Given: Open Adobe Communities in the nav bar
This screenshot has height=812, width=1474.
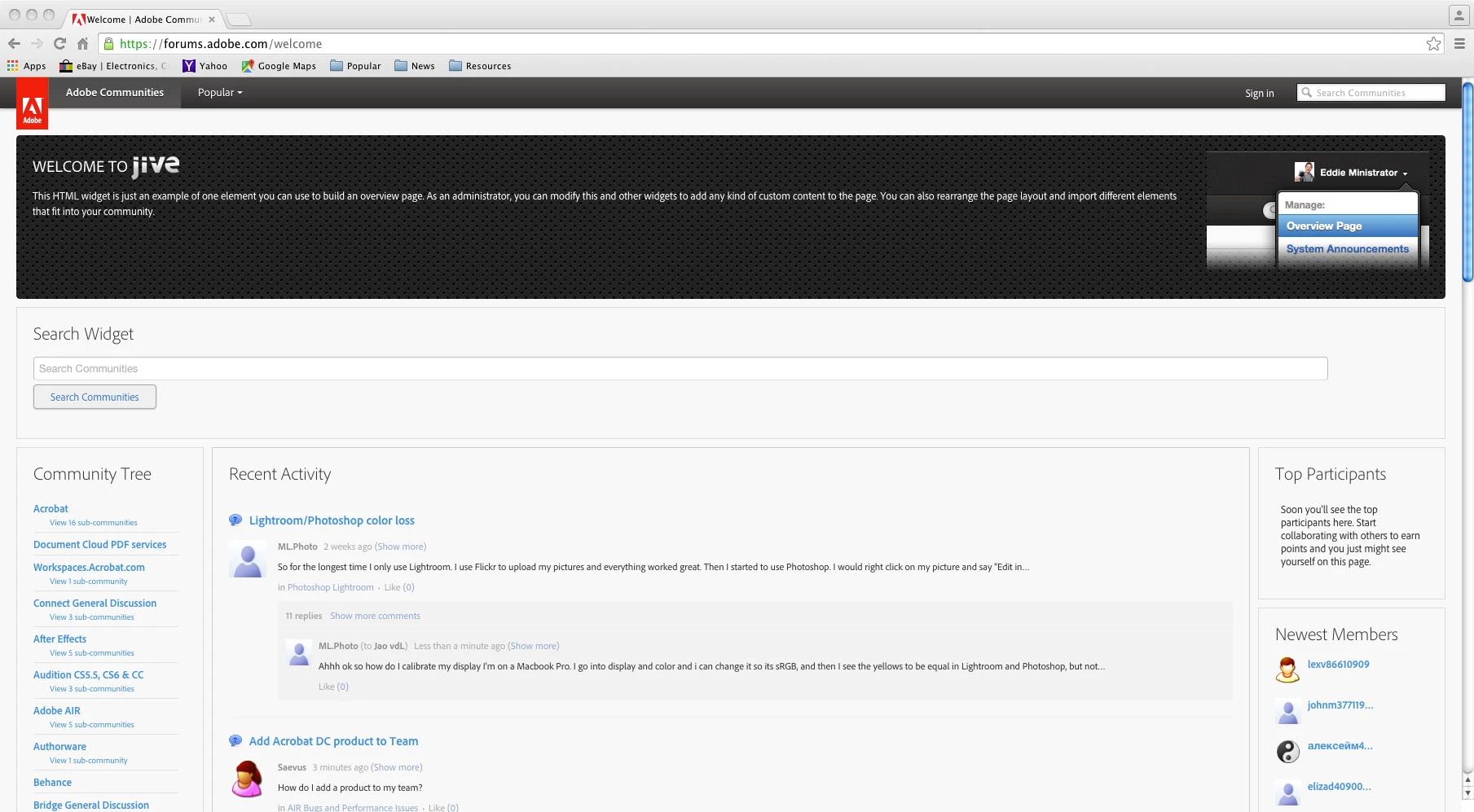Looking at the screenshot, I should pyautogui.click(x=115, y=93).
